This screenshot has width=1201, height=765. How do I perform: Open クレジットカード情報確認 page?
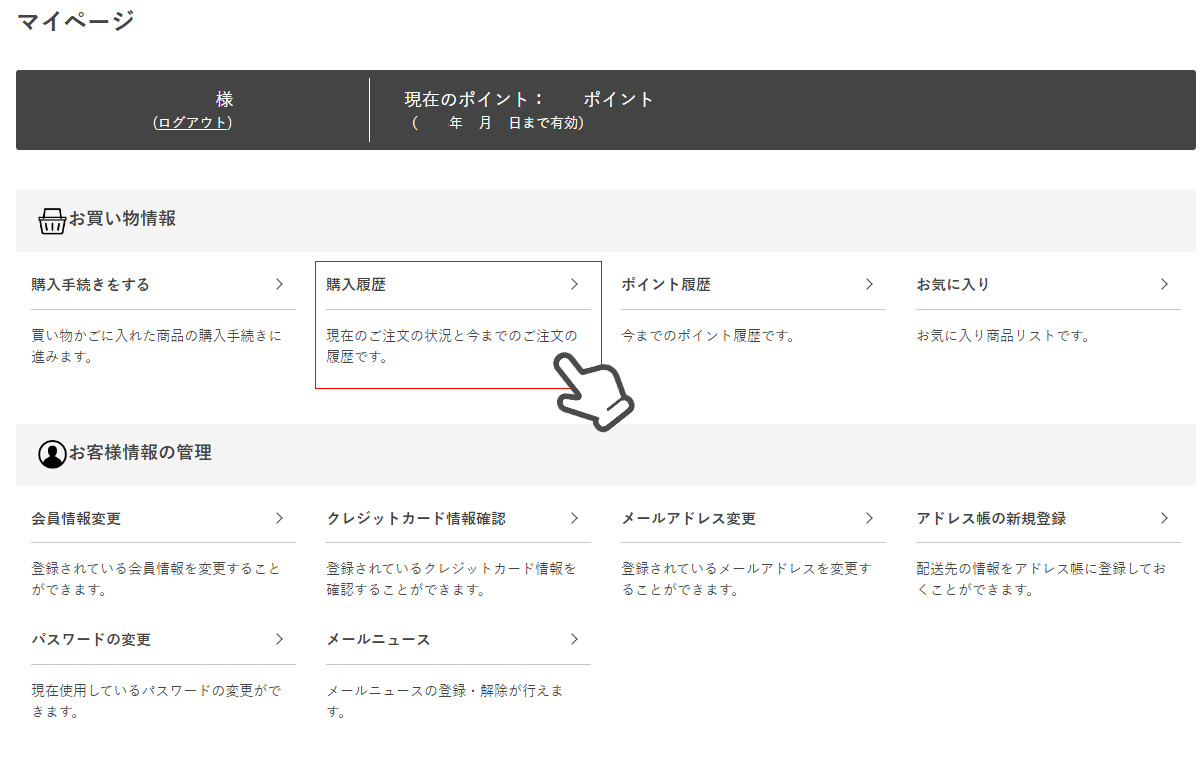(416, 519)
